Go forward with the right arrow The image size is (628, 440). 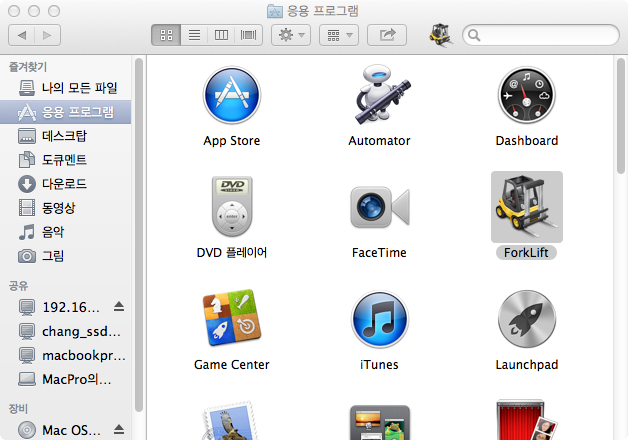tap(47, 35)
